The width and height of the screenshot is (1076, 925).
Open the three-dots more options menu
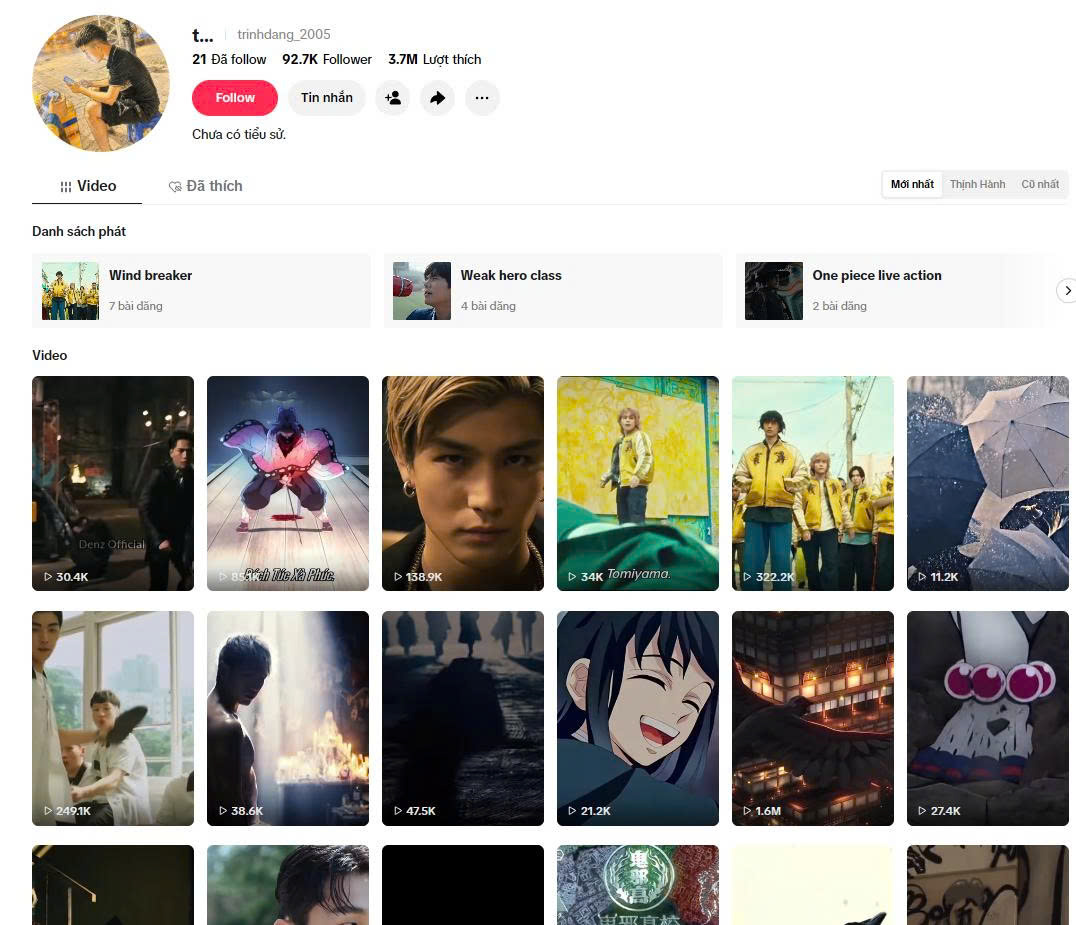pyautogui.click(x=482, y=98)
